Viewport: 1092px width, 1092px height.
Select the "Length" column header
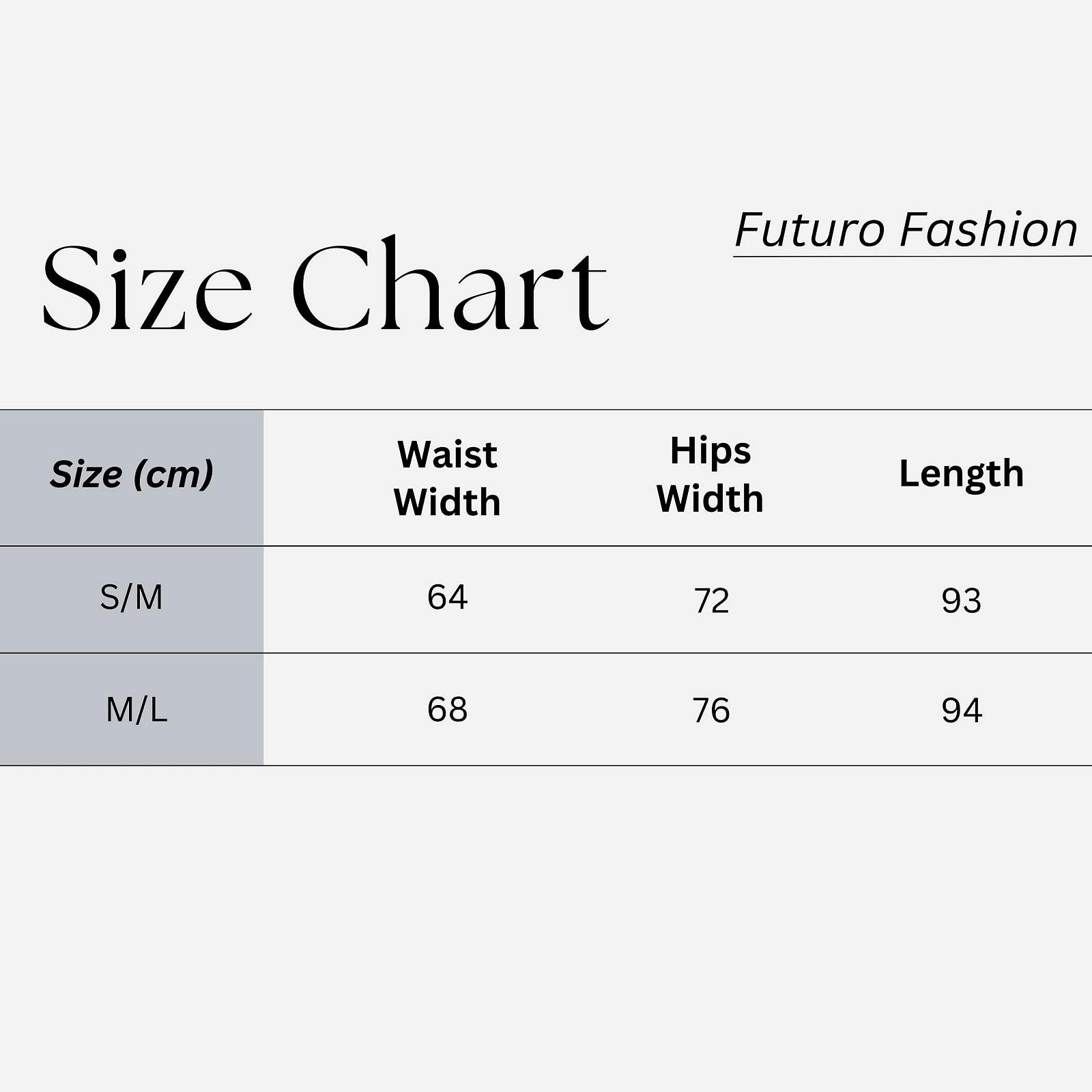961,474
